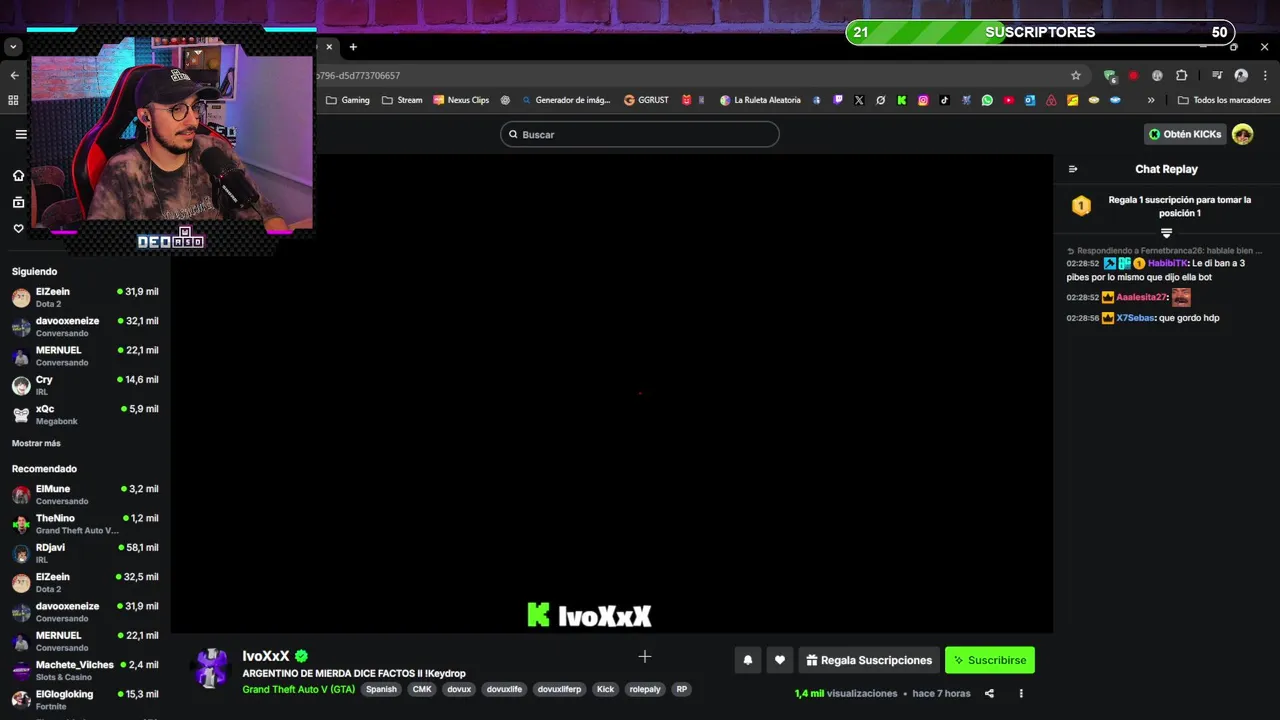The height and width of the screenshot is (720, 1280).
Task: Open the Chrome extensions puzzle icon
Action: [x=1181, y=75]
